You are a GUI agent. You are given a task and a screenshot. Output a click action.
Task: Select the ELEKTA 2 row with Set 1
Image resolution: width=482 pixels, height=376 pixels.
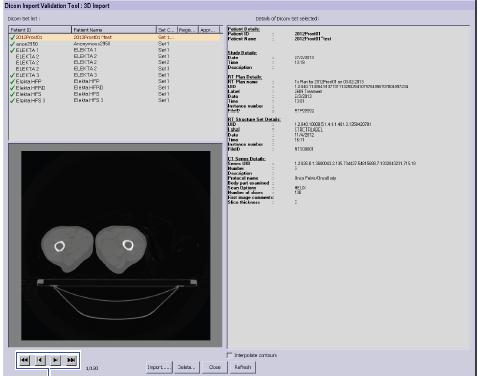(x=115, y=56)
